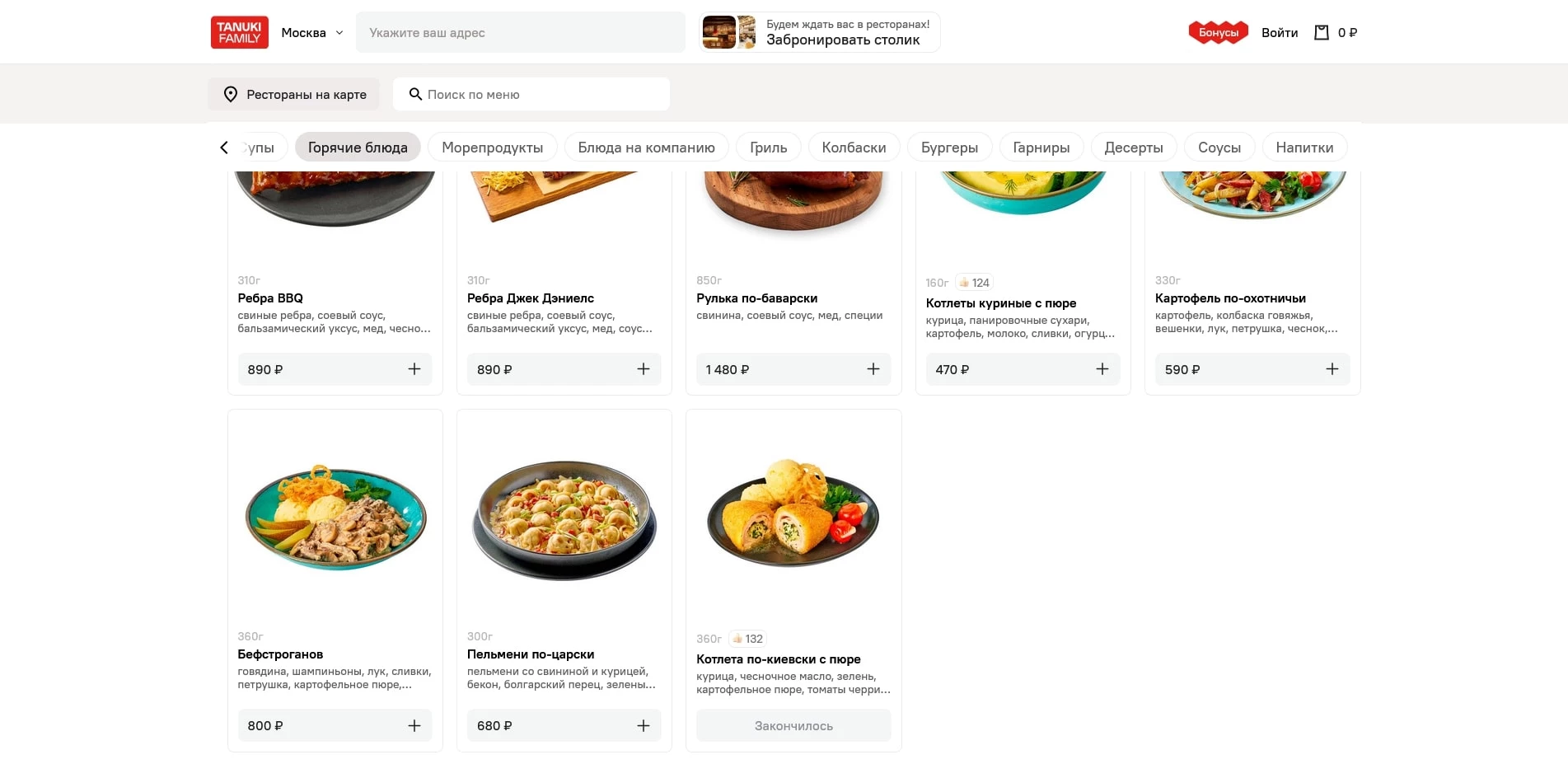
Task: Expand the Москва city dropdown
Action: tap(312, 33)
